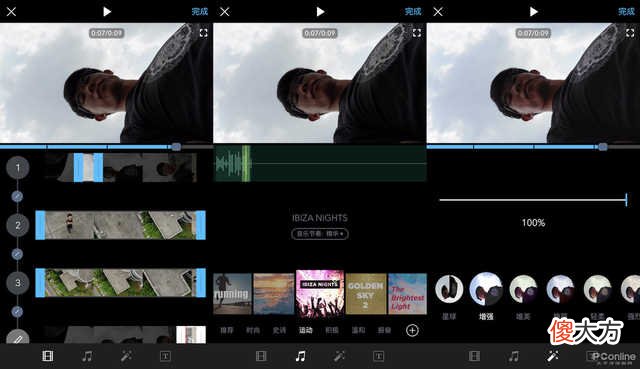This screenshot has height=369, width=640.
Task: Open transition link between clips 2 and 3
Action: pyautogui.click(x=17, y=254)
